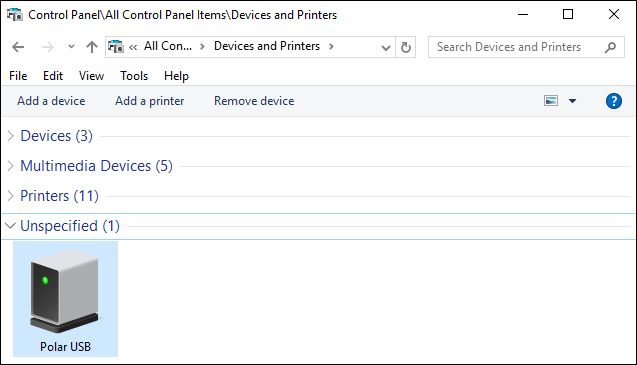Image resolution: width=637 pixels, height=365 pixels.
Task: Select the Polar USB device icon
Action: tap(65, 291)
